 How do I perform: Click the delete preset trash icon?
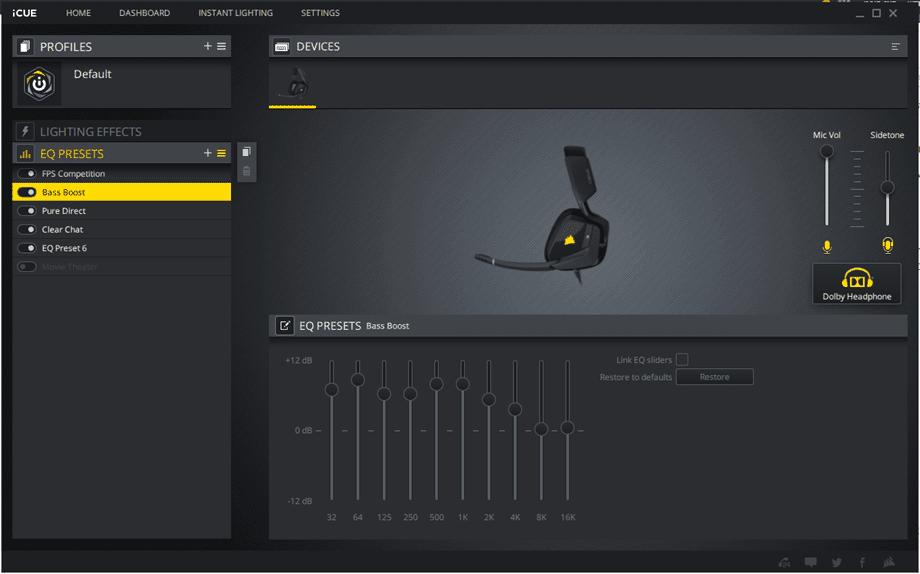[x=246, y=171]
